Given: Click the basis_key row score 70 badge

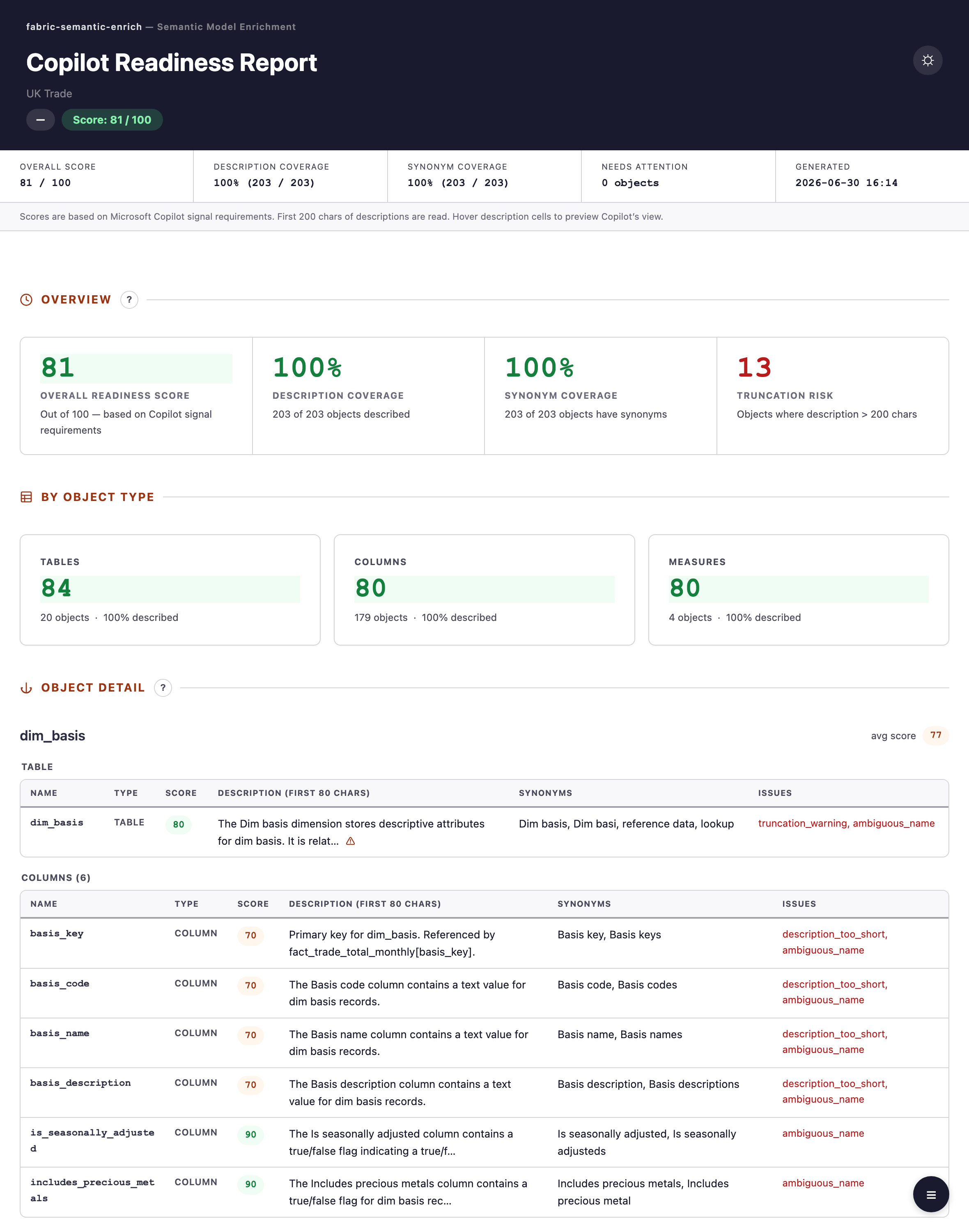Looking at the screenshot, I should coord(251,935).
